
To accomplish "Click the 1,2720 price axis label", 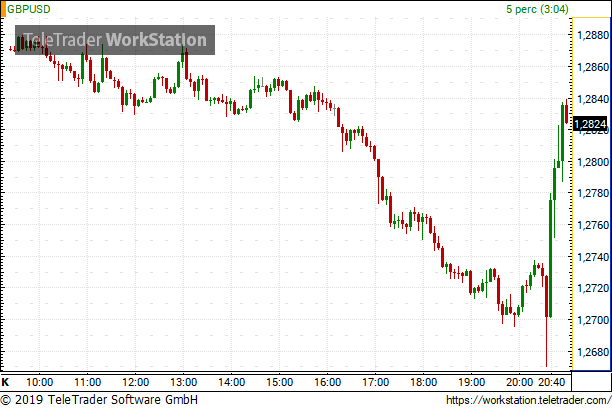I will point(593,288).
